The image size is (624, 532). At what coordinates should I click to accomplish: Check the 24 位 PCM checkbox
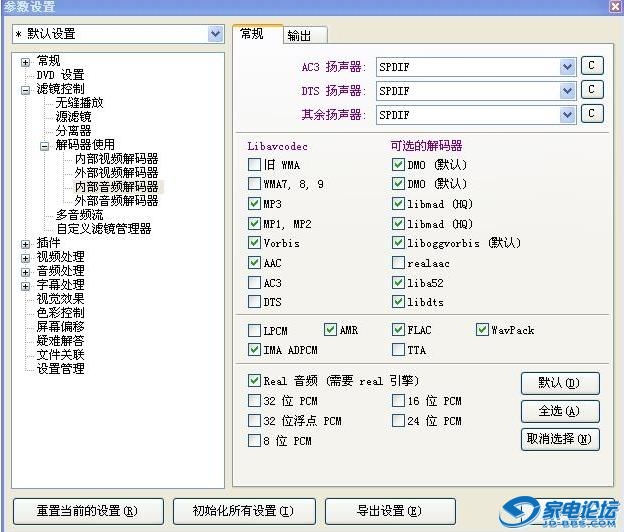[398, 420]
